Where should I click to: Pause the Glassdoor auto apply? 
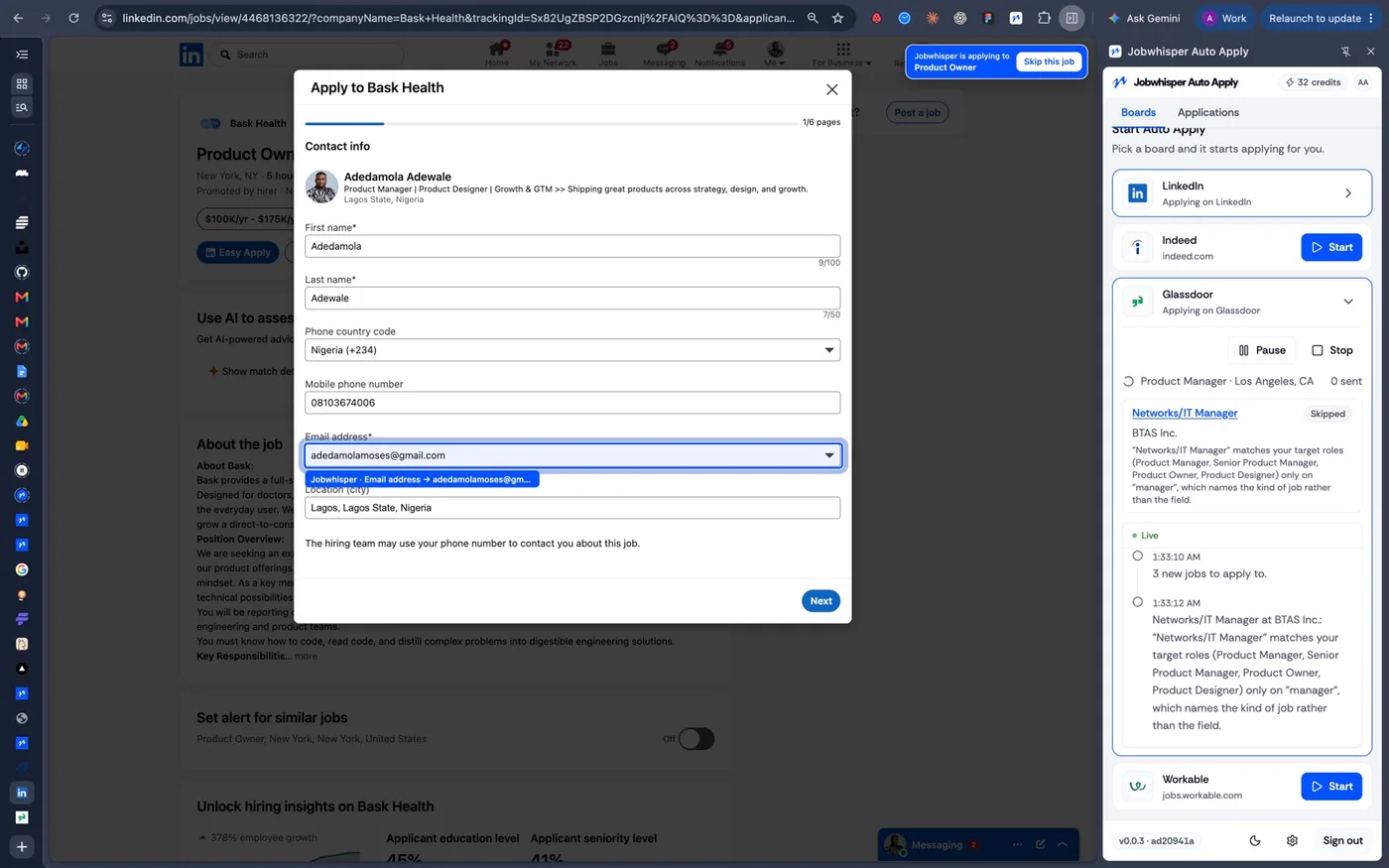(x=1262, y=350)
